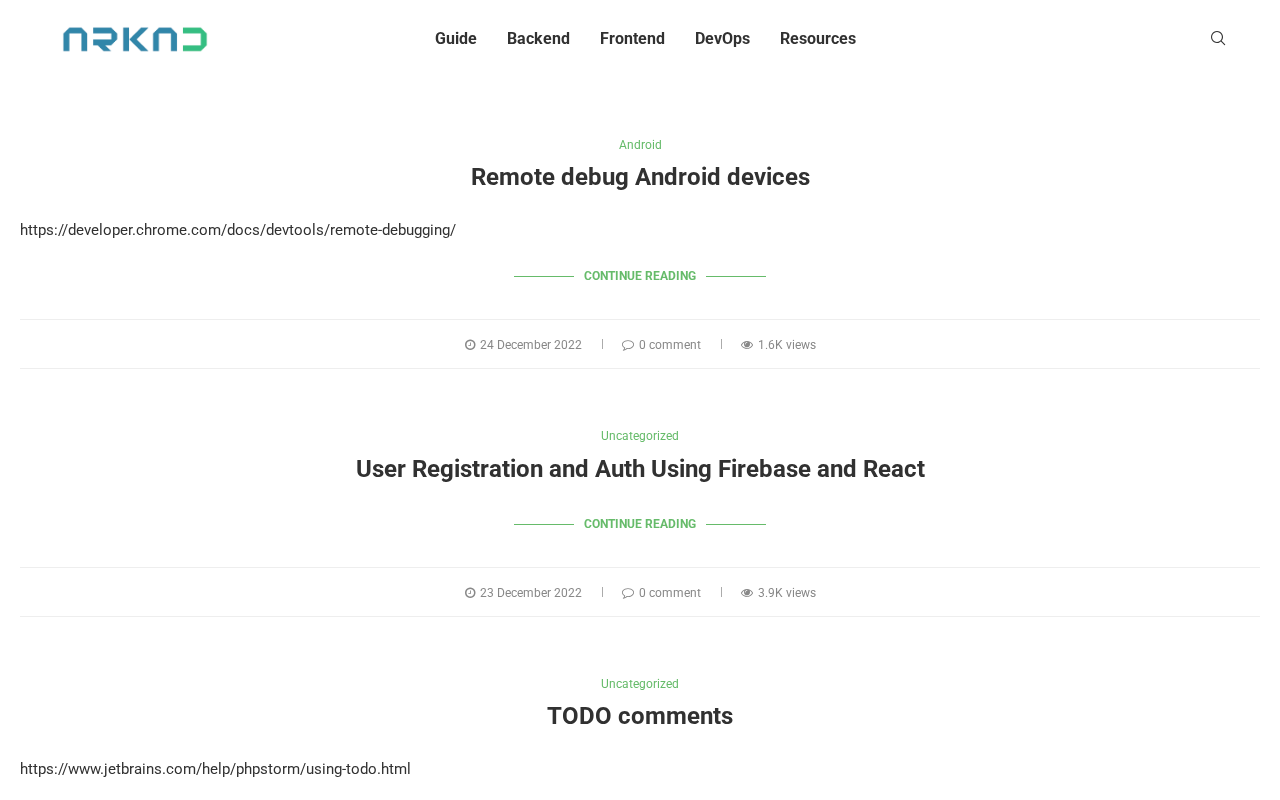Click the clock icon beside 24 December 2022
Image resolution: width=1280 pixels, height=800 pixels.
pos(470,345)
